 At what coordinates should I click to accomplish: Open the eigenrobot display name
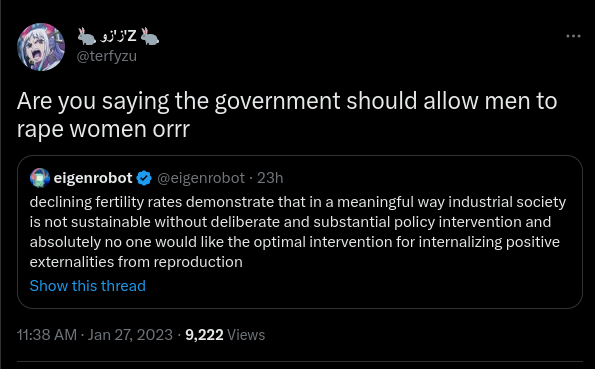click(x=93, y=178)
